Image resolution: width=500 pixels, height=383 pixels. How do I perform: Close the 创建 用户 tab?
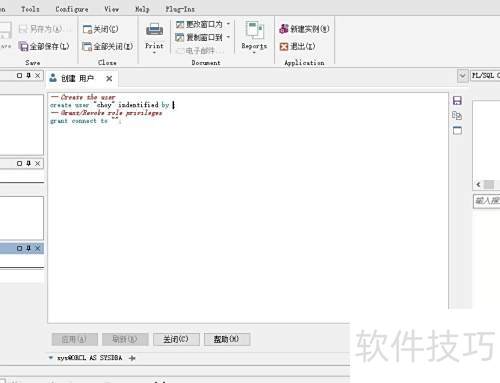(x=109, y=79)
